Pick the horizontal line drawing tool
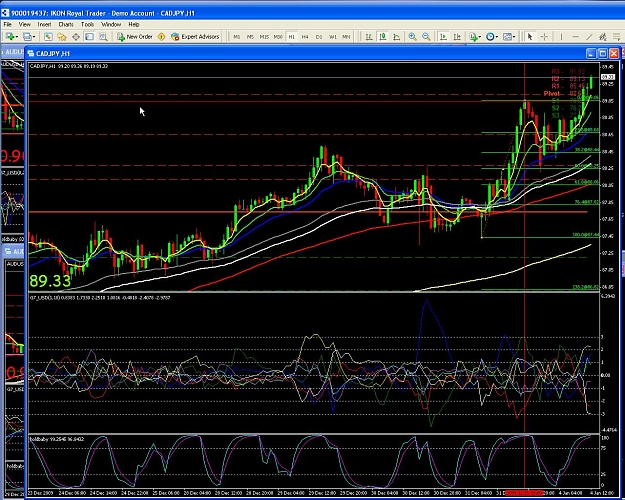Viewport: 625px width, 500px height. click(576, 37)
